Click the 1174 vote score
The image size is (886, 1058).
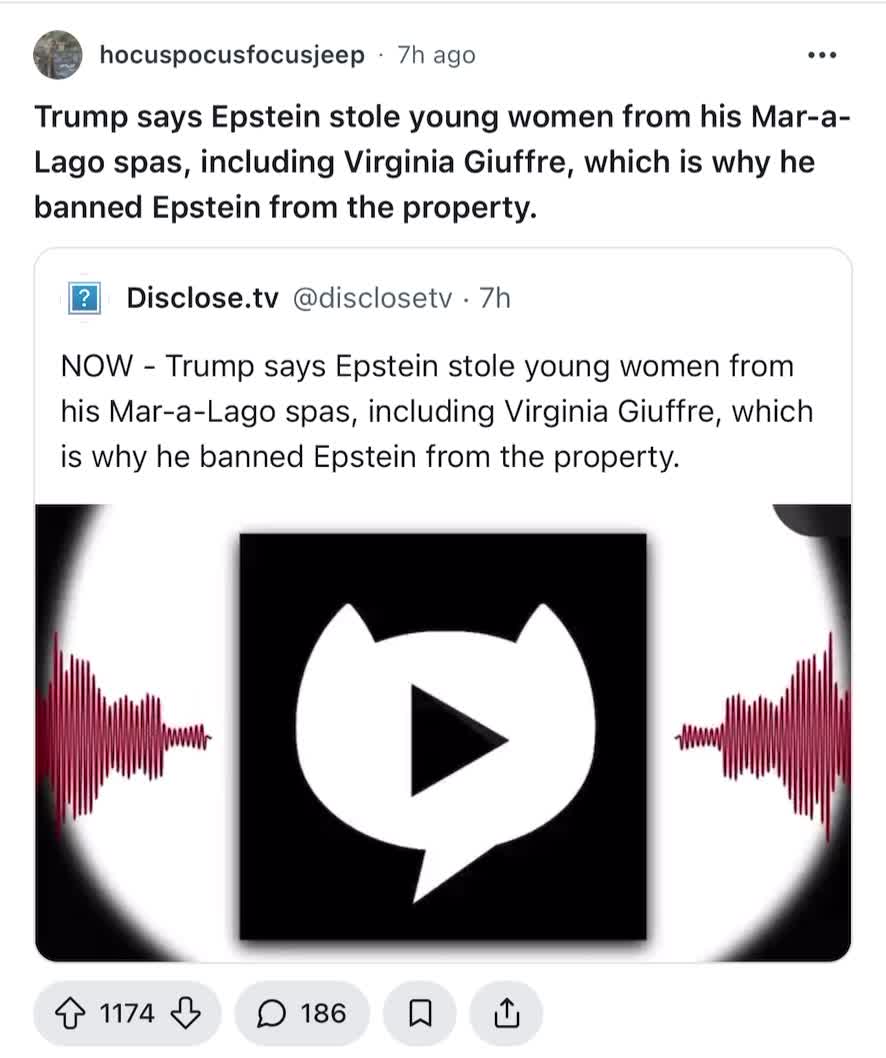(127, 1014)
